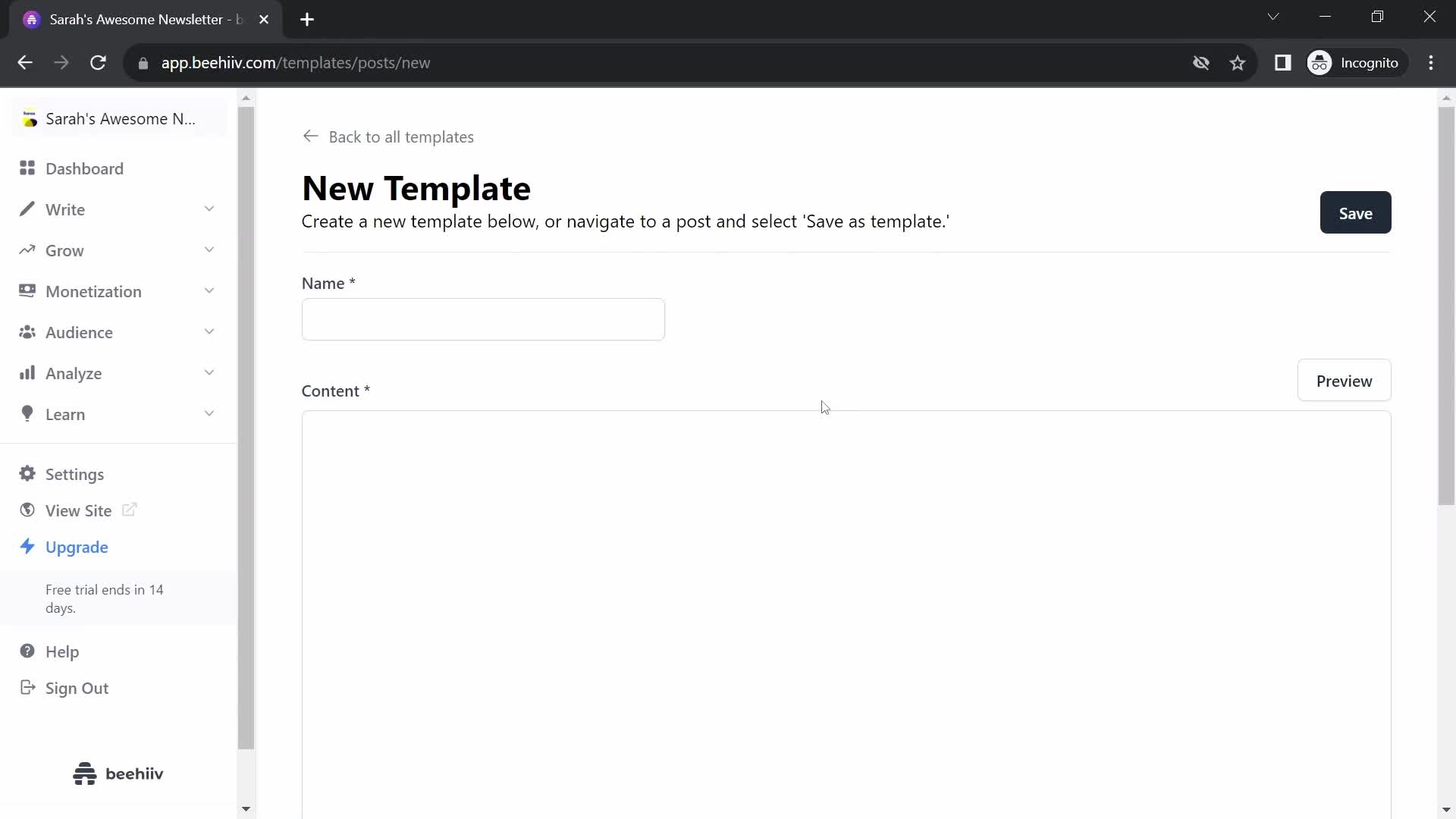This screenshot has width=1456, height=819.
Task: Click the Analyze icon in sidebar
Action: [x=27, y=373]
